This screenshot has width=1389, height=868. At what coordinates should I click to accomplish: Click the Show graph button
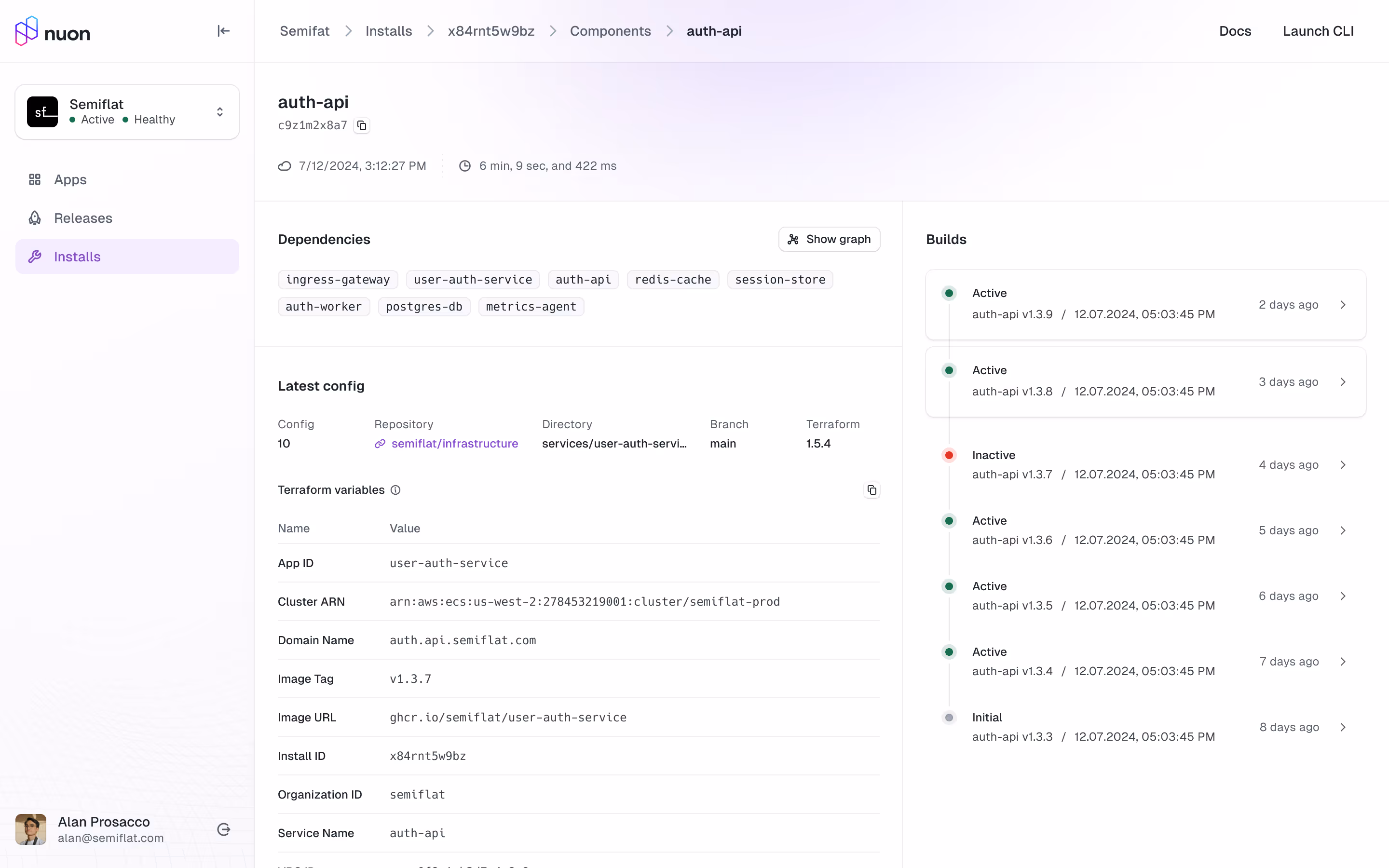click(x=829, y=239)
